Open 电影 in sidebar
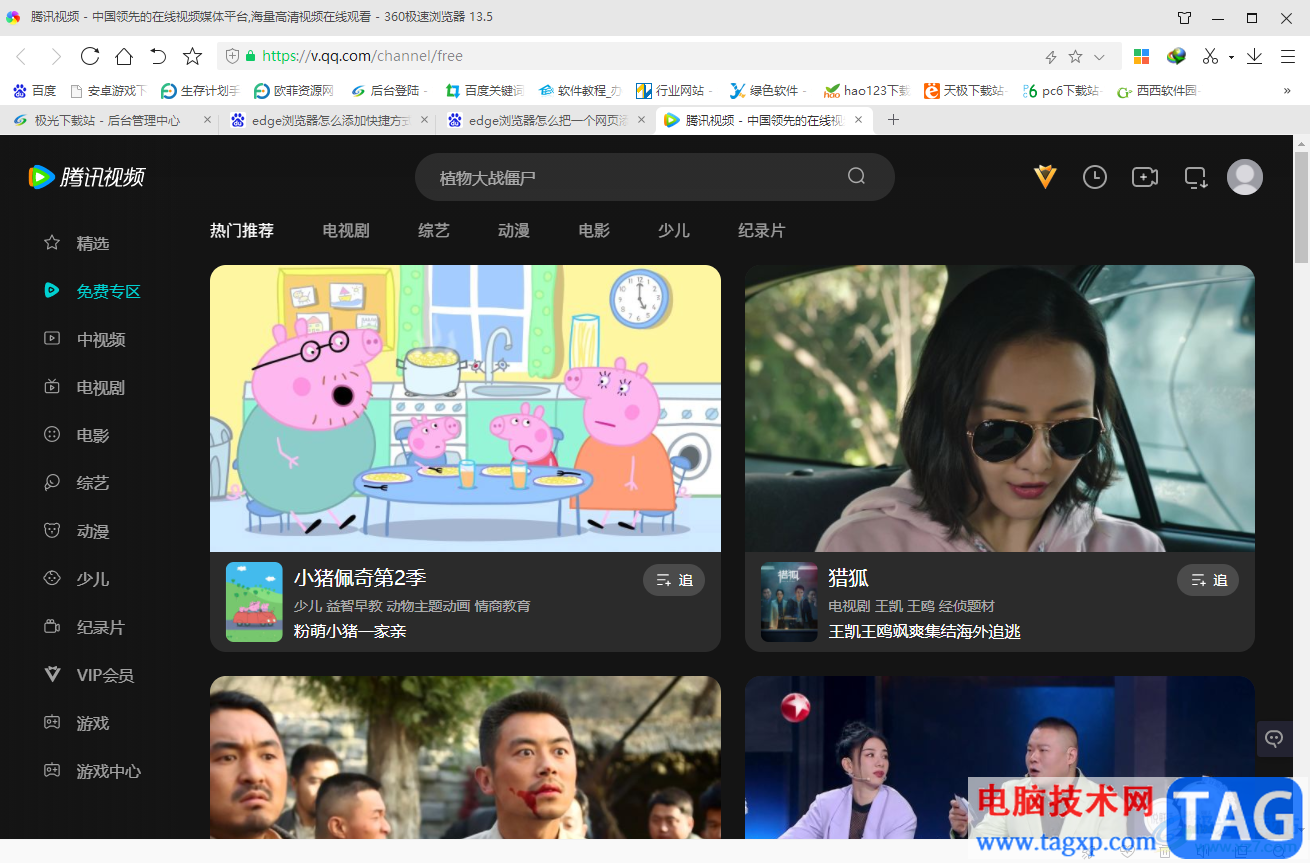 tap(77, 435)
